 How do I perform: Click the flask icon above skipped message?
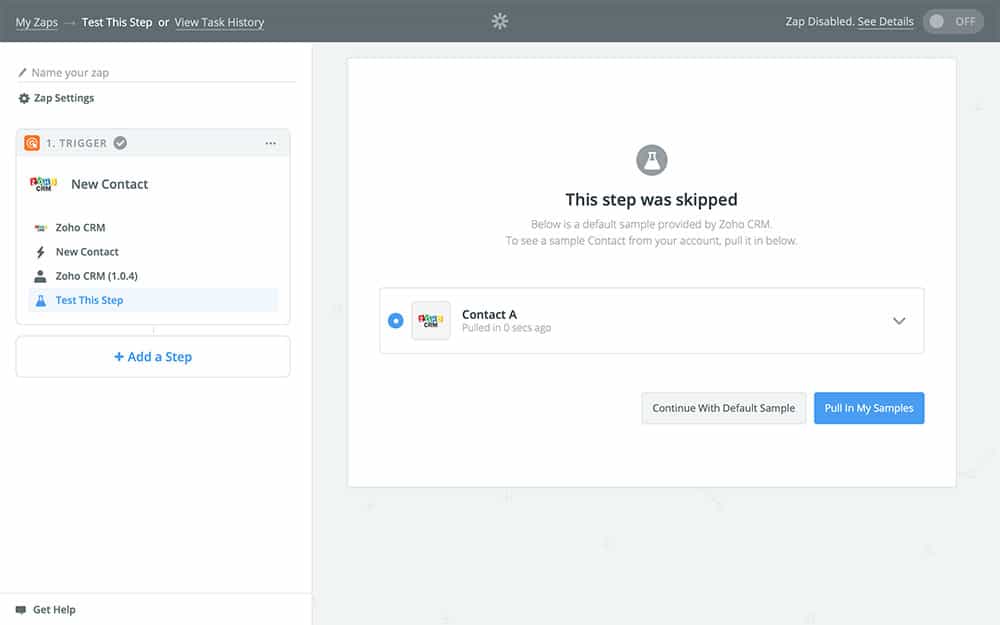[651, 159]
